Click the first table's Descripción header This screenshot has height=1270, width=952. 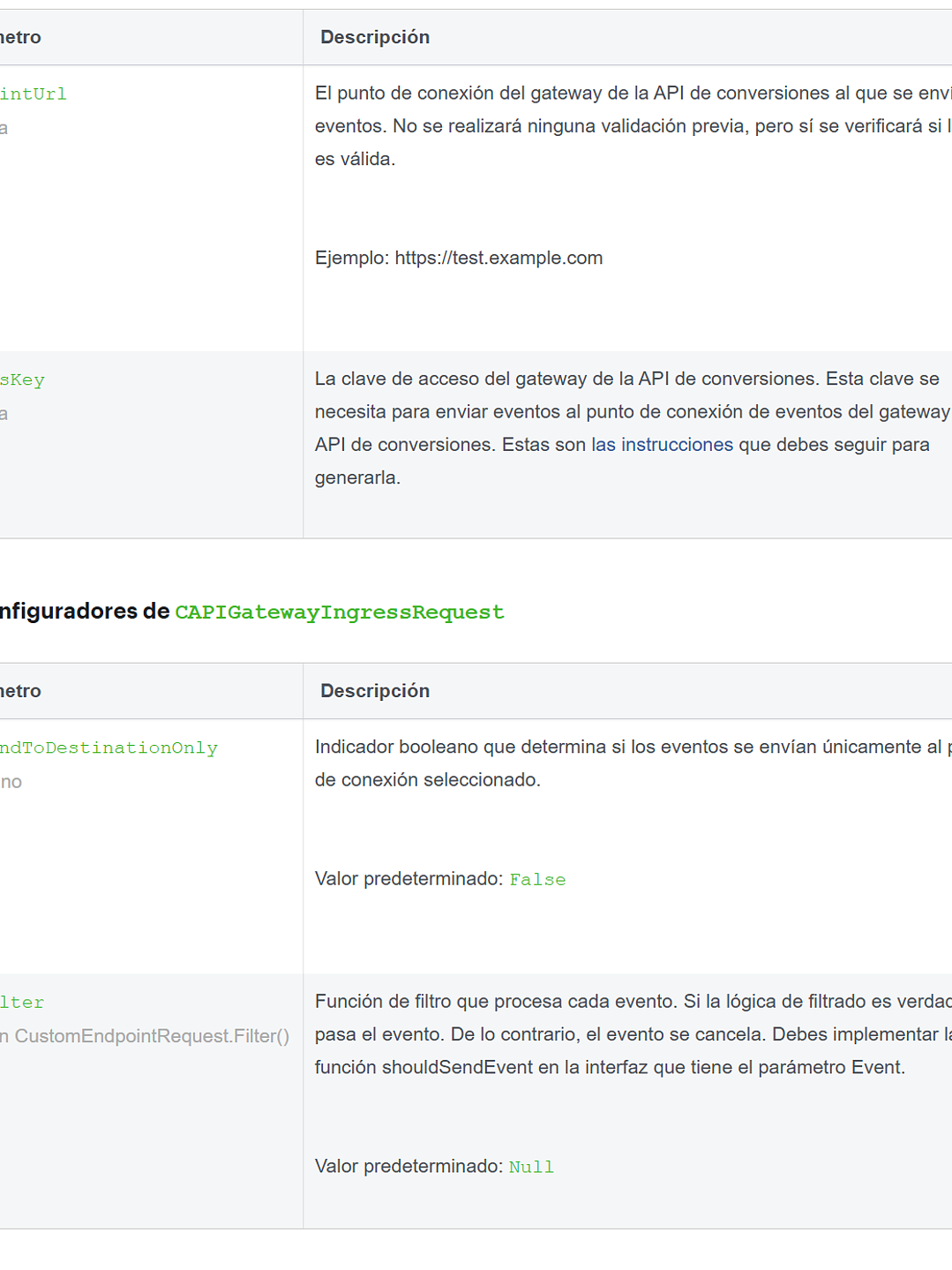pyautogui.click(x=375, y=37)
